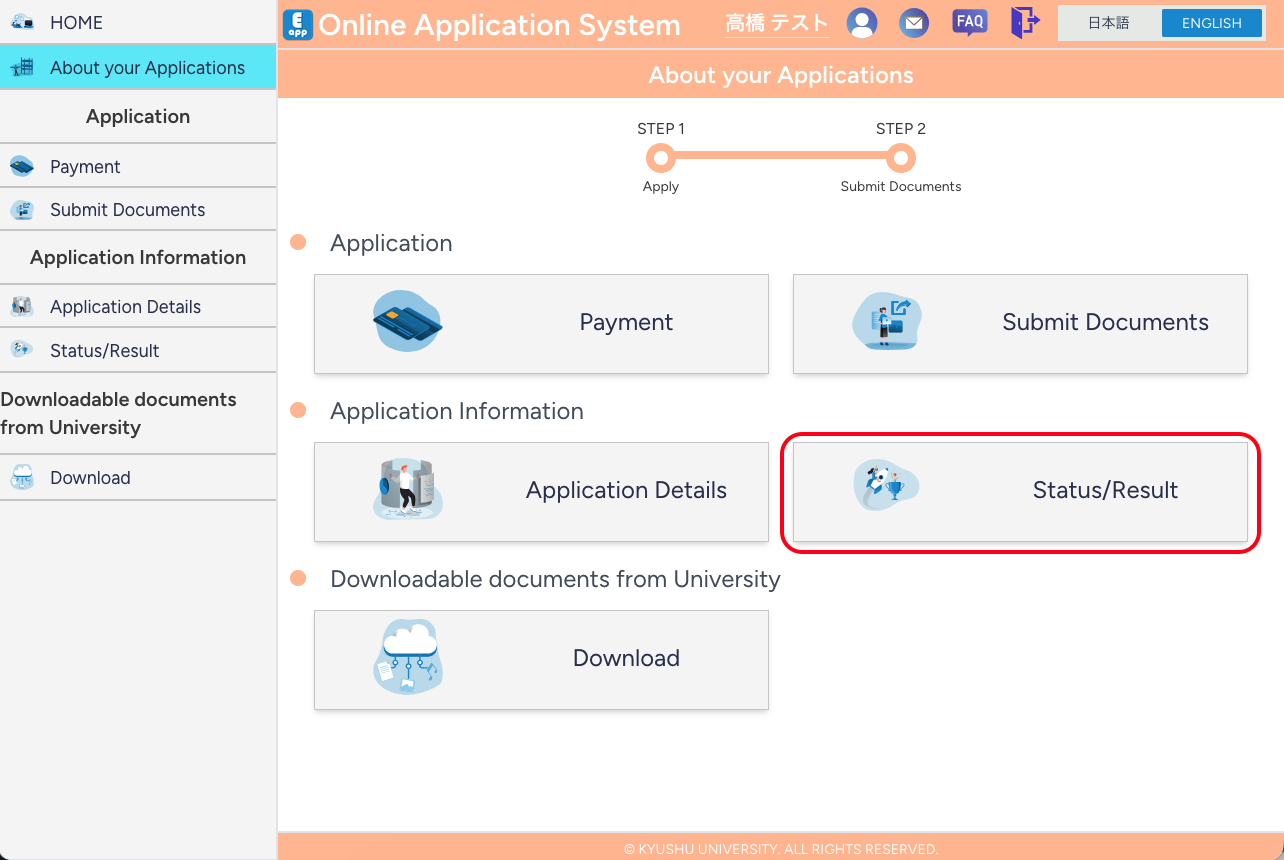Click the Payment icon in the sidebar

22,164
